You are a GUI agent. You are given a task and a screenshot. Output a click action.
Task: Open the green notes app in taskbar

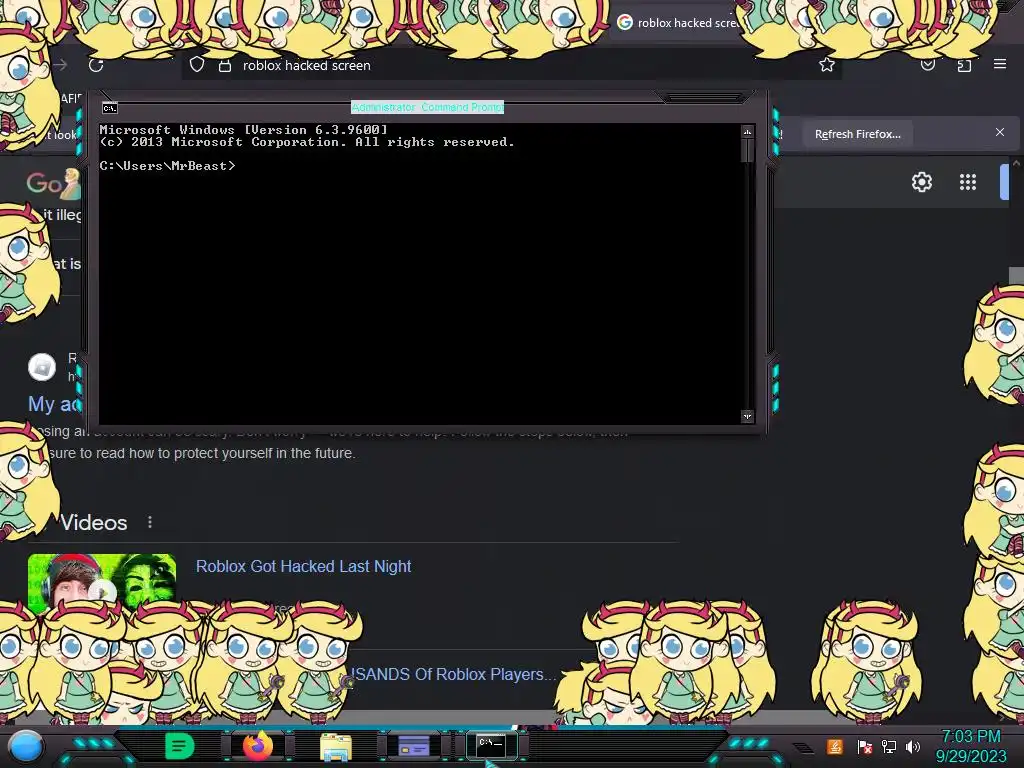[180, 746]
